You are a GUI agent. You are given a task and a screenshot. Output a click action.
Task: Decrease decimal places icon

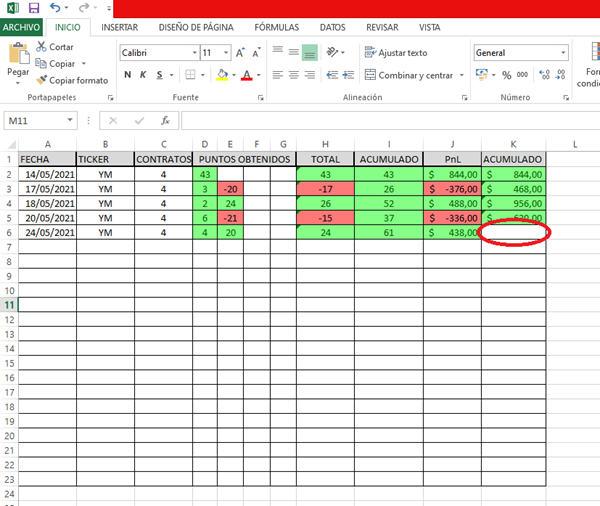[561, 75]
